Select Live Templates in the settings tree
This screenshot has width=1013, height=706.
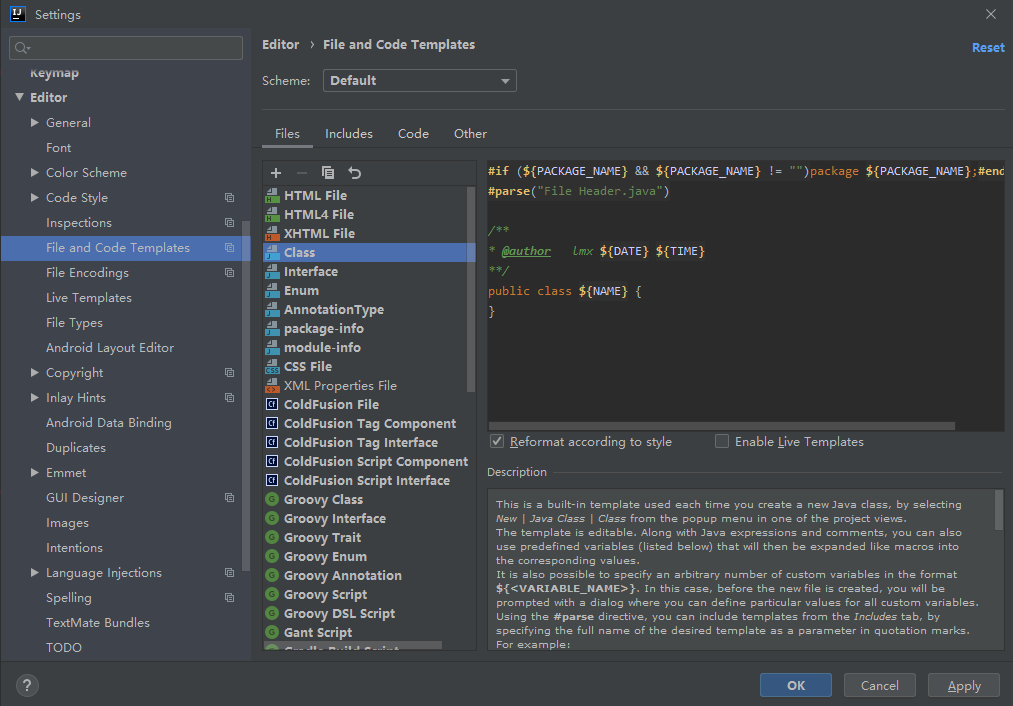tap(89, 298)
